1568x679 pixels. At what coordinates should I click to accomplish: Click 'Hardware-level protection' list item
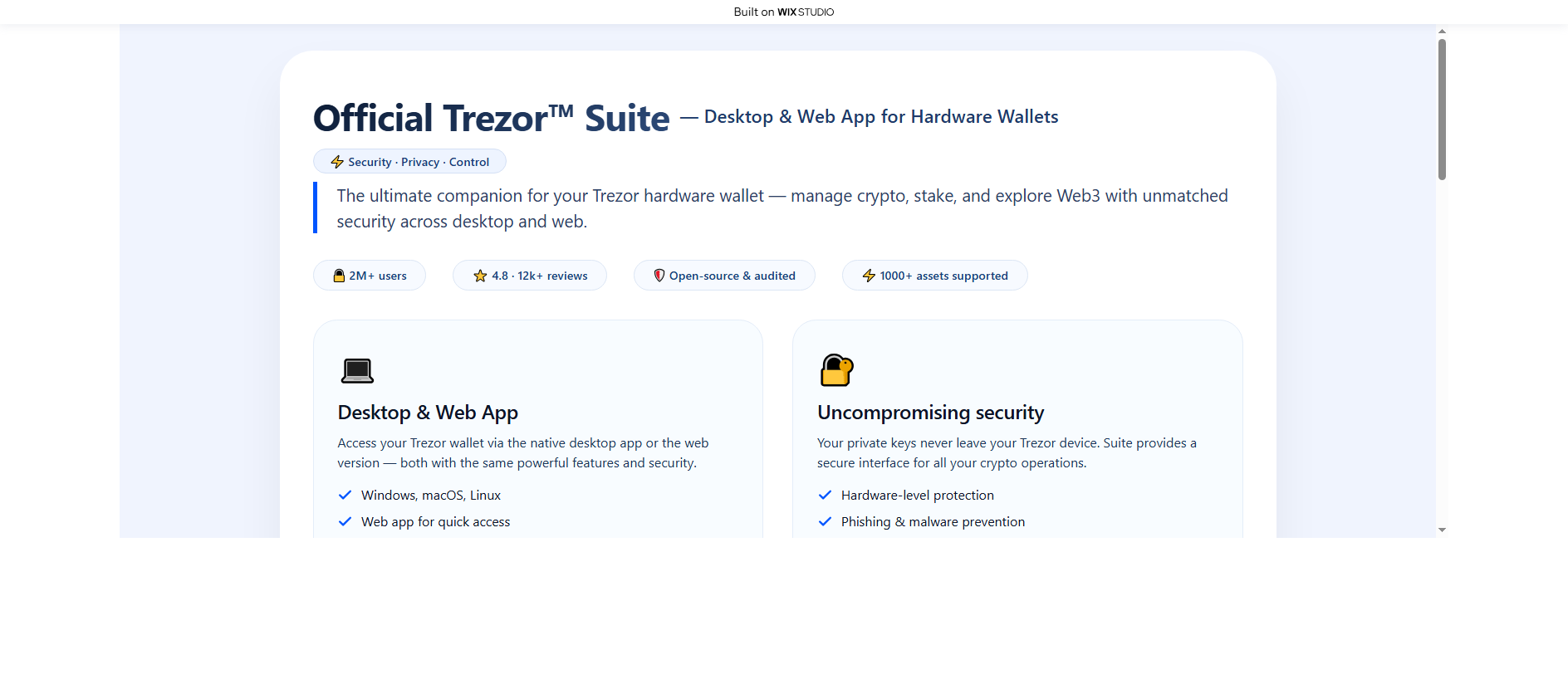(918, 496)
